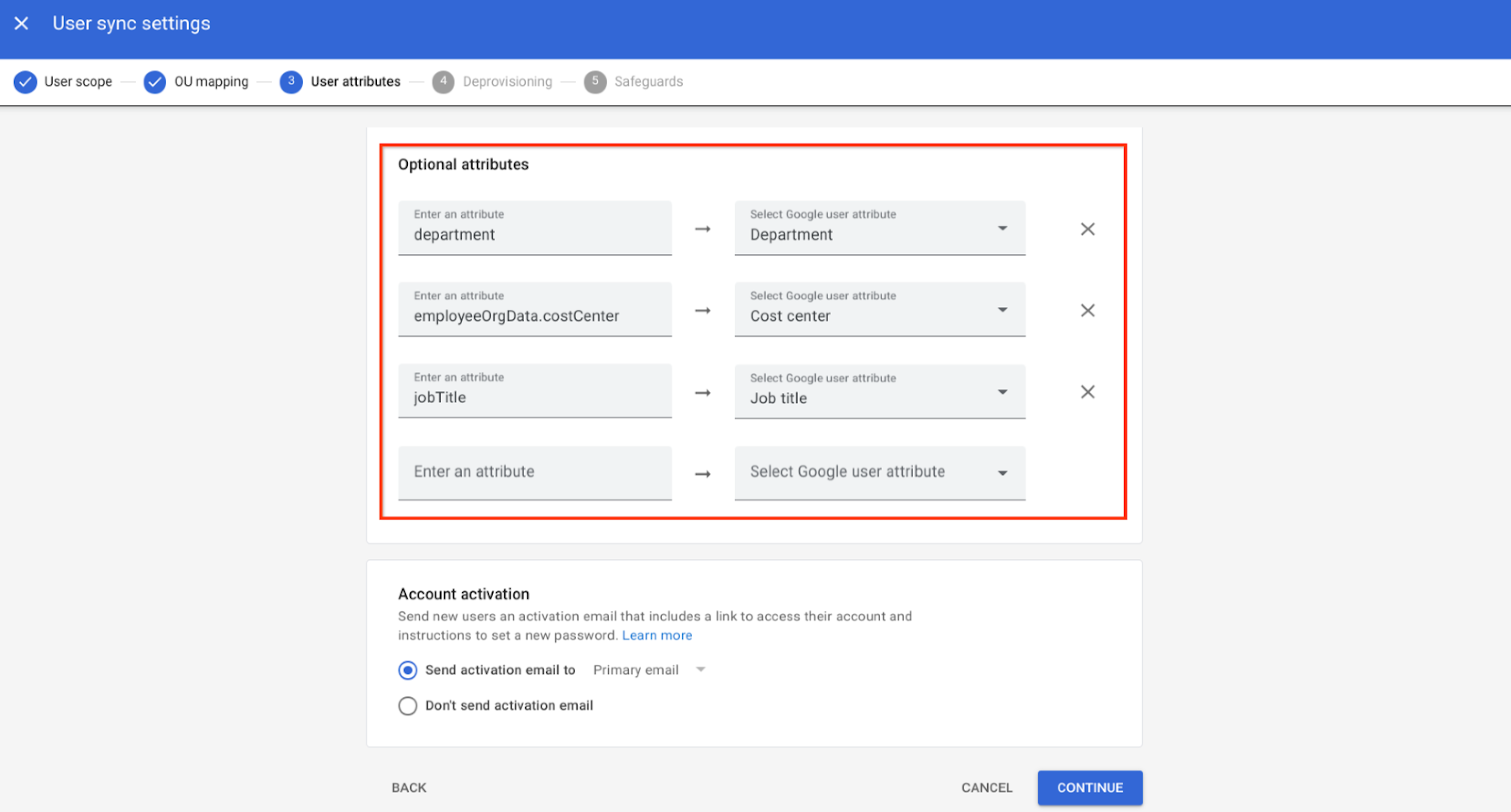
Task: Open the Job title Google attribute dropdown
Action: [879, 392]
